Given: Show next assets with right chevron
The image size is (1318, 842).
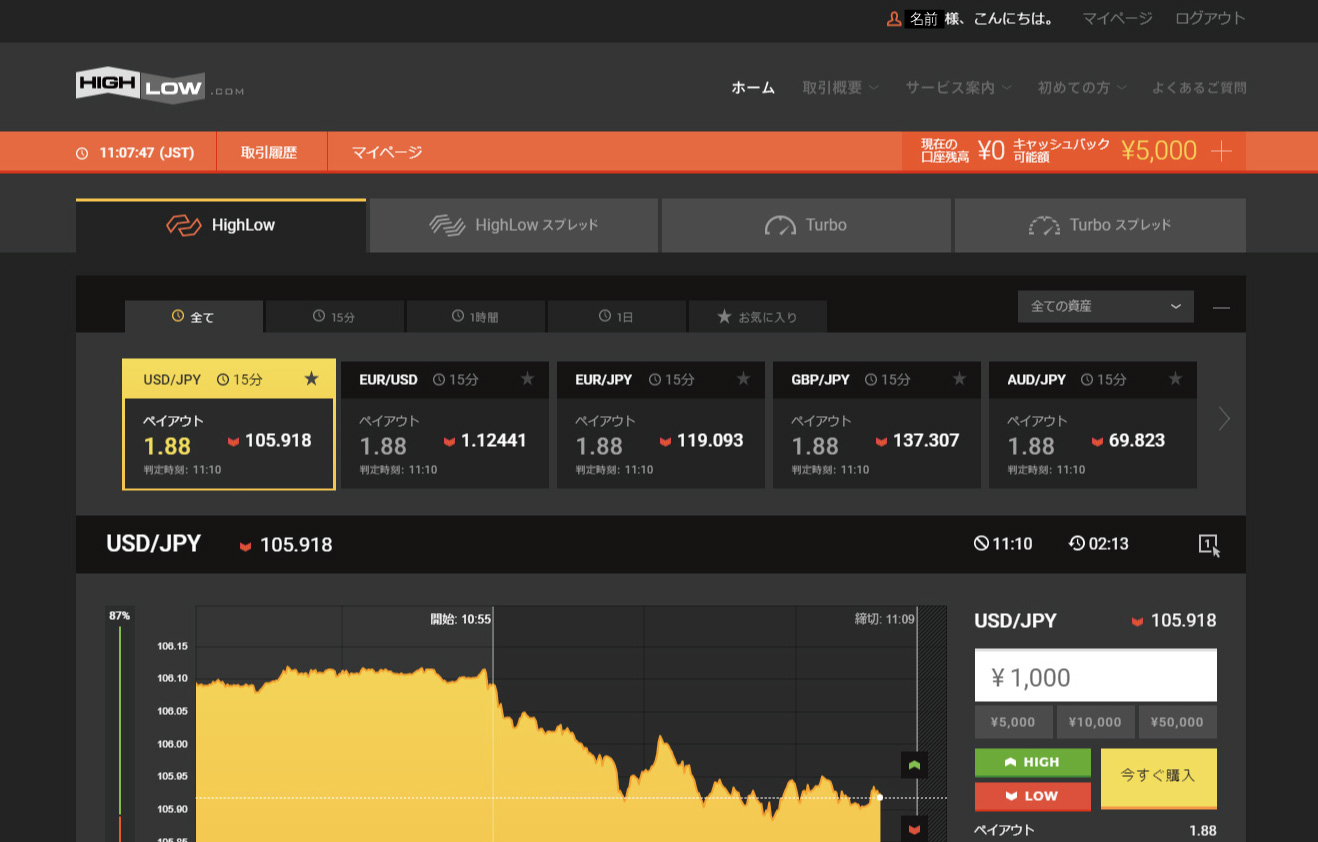Looking at the screenshot, I should coord(1224,419).
